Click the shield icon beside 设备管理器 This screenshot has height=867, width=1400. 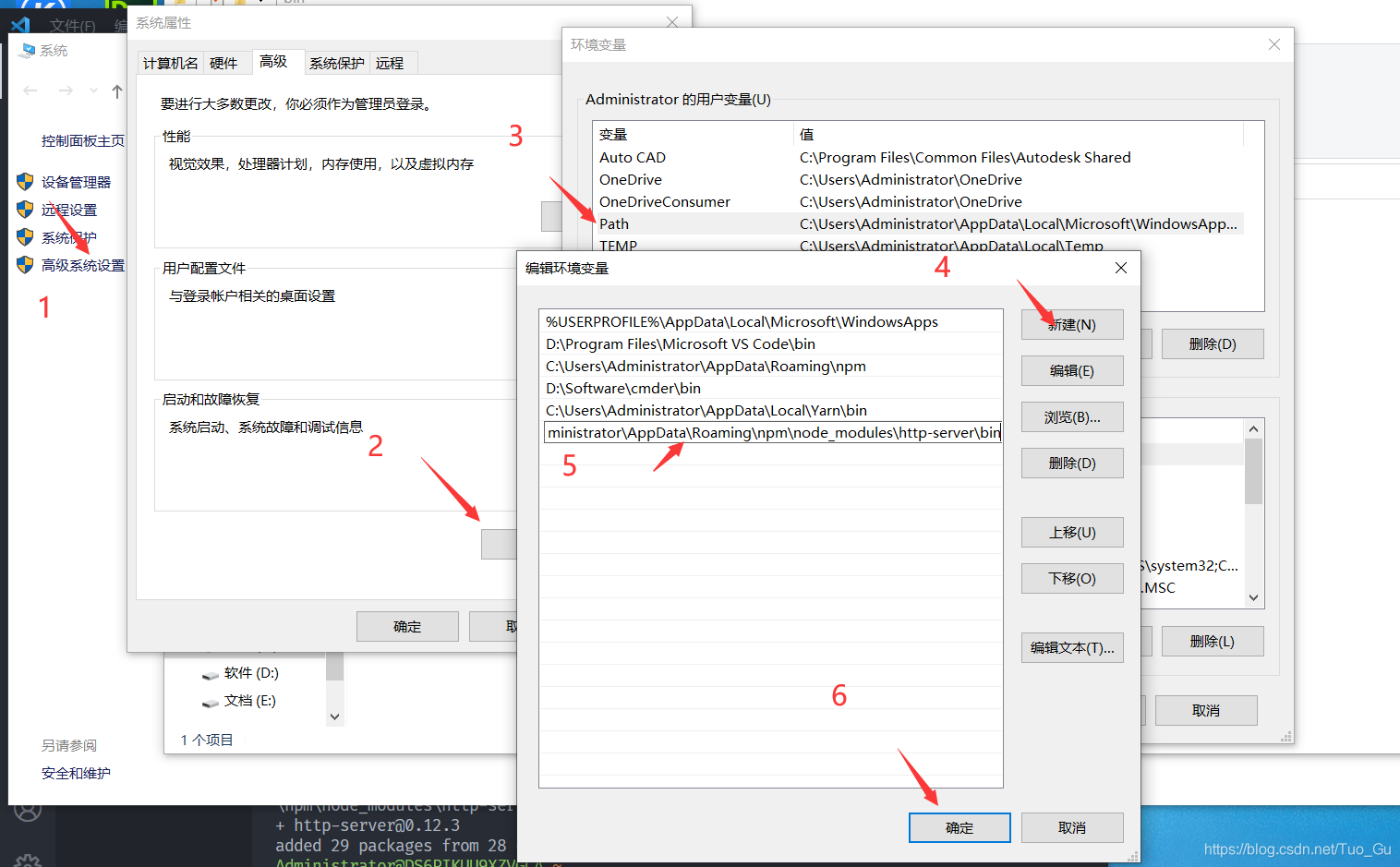click(x=25, y=182)
